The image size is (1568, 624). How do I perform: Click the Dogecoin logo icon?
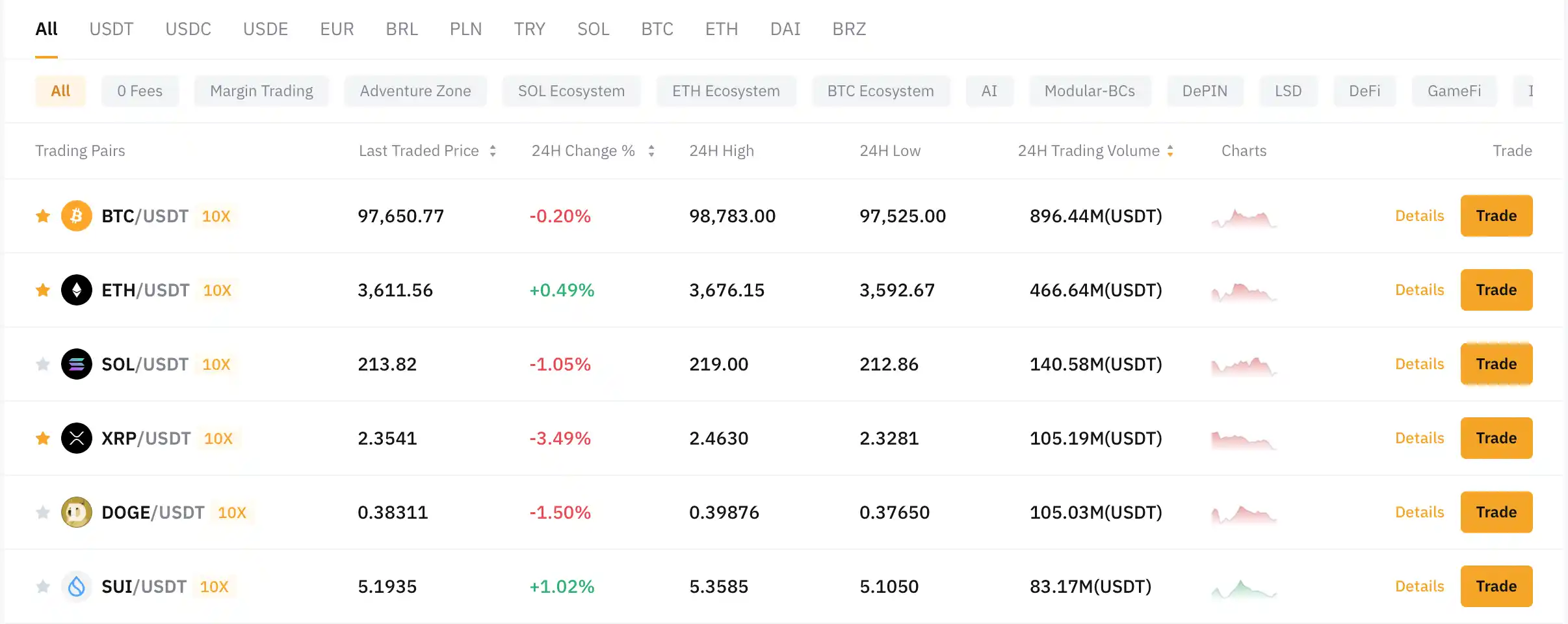click(x=76, y=512)
